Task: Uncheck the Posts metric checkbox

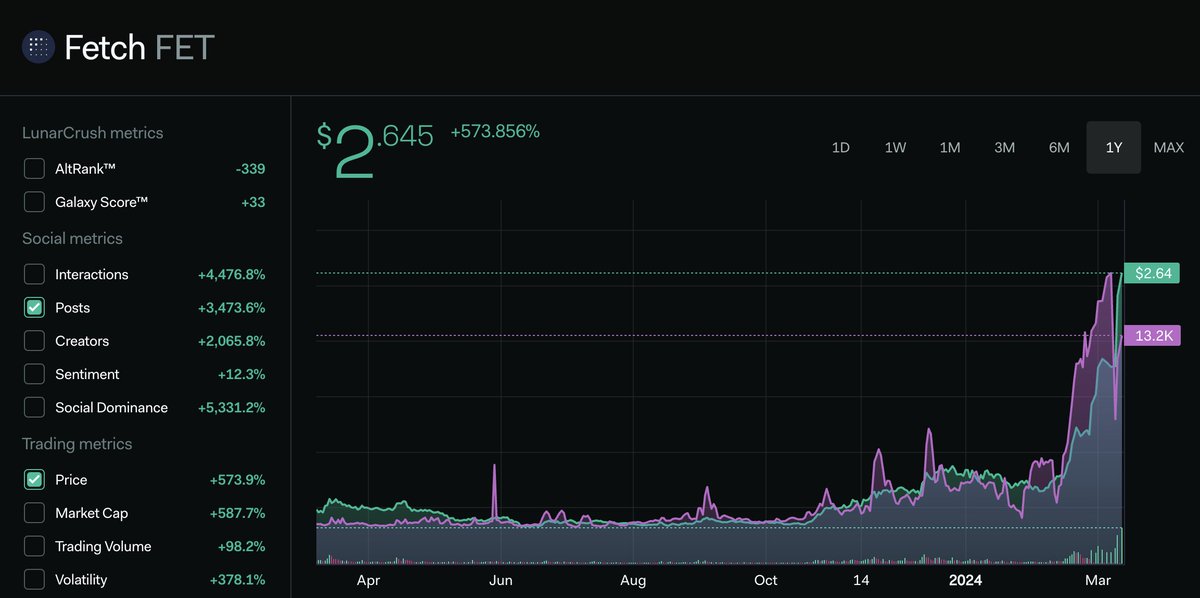Action: (x=34, y=308)
